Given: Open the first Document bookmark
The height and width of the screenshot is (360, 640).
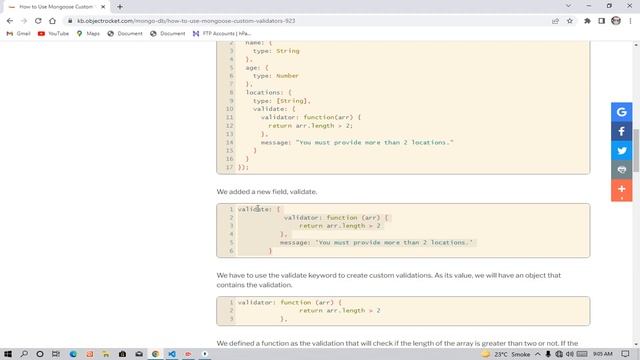Looking at the screenshot, I should pos(125,33).
